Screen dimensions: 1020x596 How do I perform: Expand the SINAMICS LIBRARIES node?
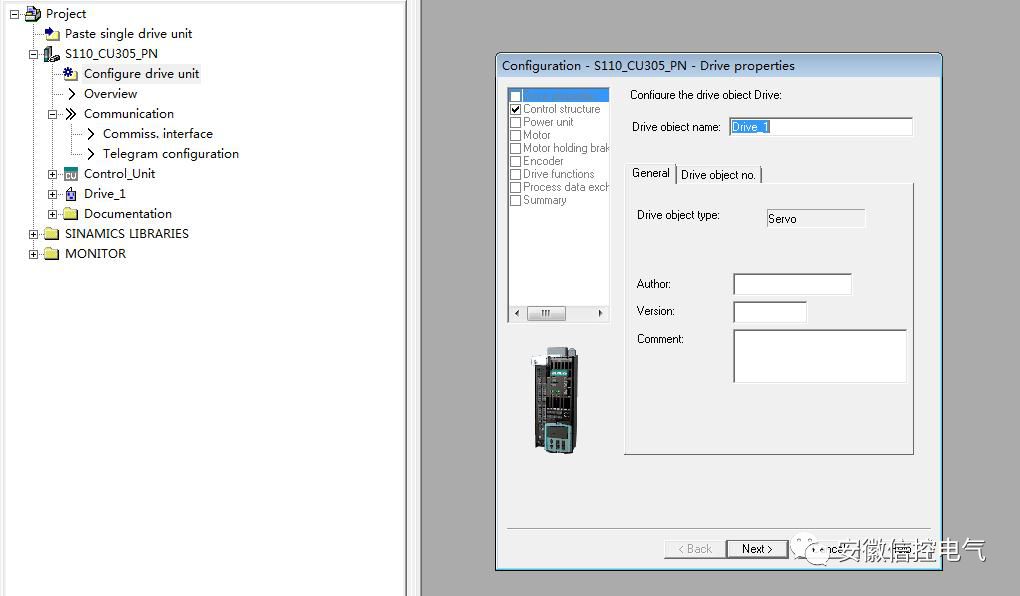pos(33,234)
